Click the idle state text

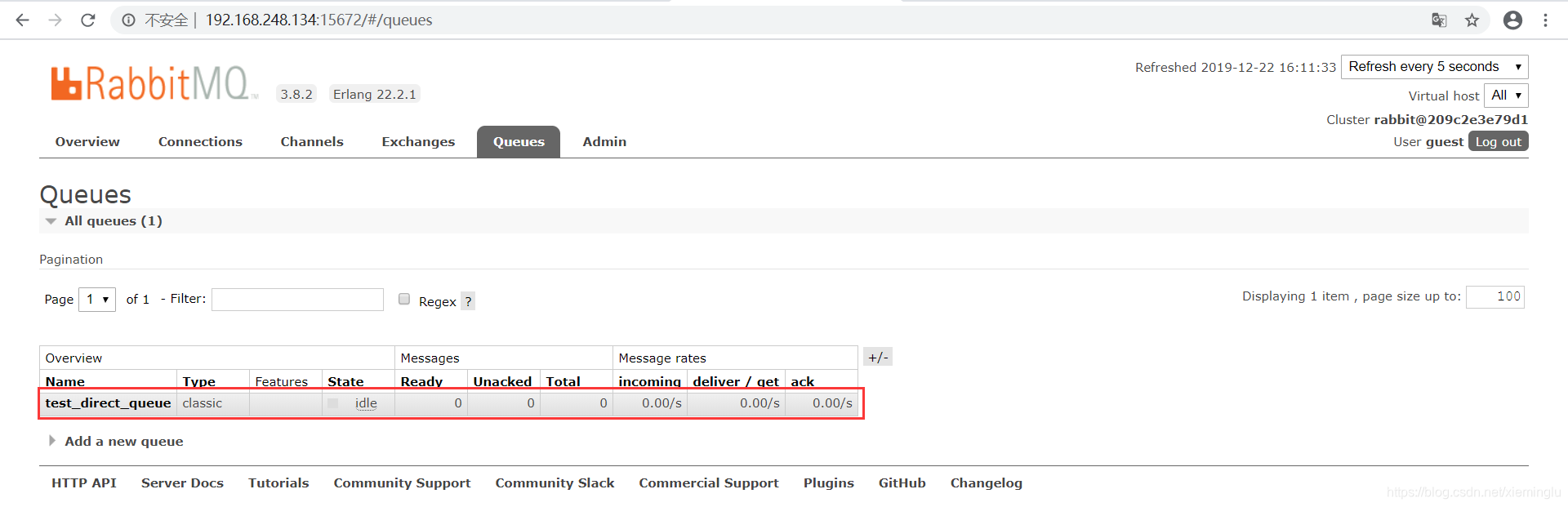point(366,403)
